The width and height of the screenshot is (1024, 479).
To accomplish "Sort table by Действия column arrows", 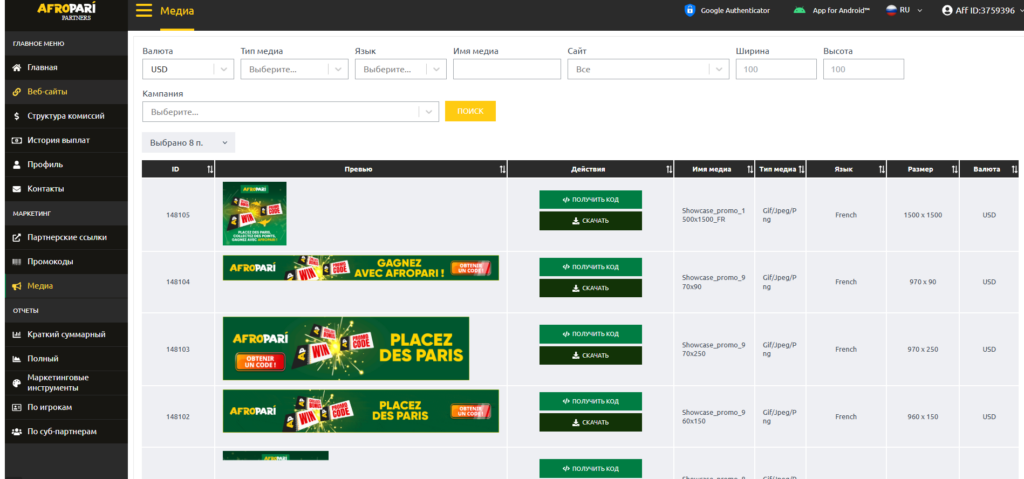I will tap(669, 169).
